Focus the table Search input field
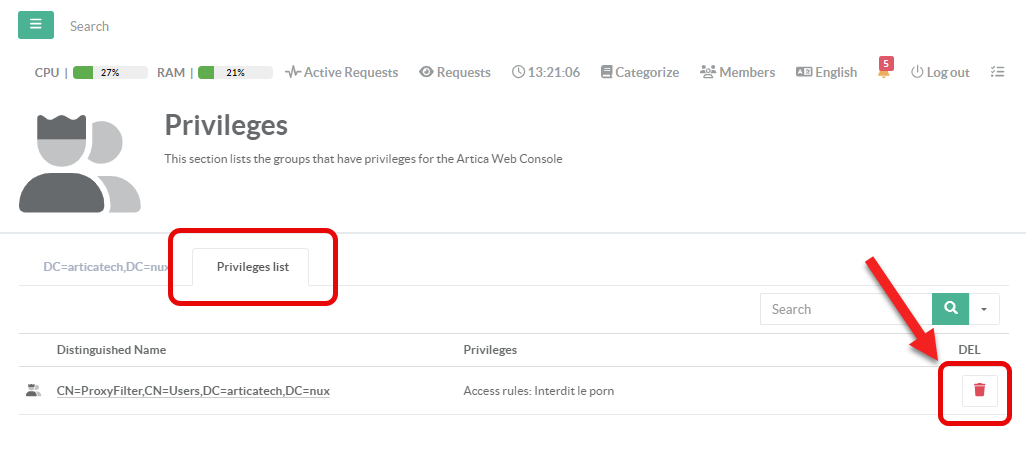 [846, 309]
